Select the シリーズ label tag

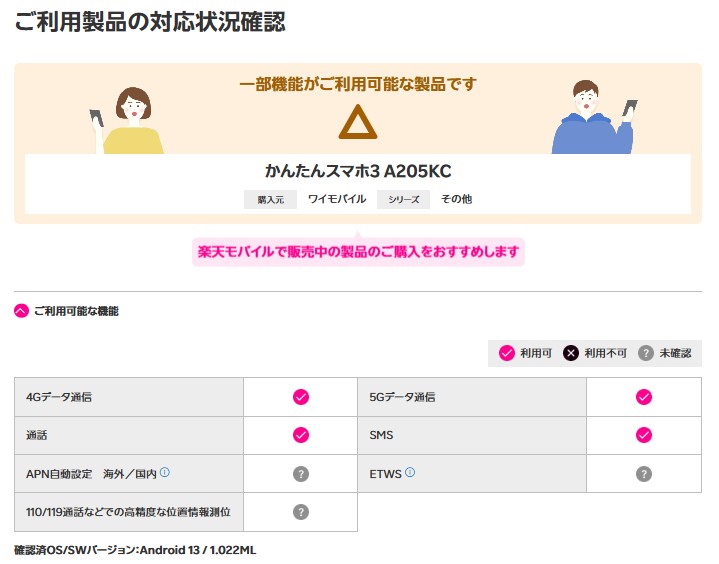[403, 199]
